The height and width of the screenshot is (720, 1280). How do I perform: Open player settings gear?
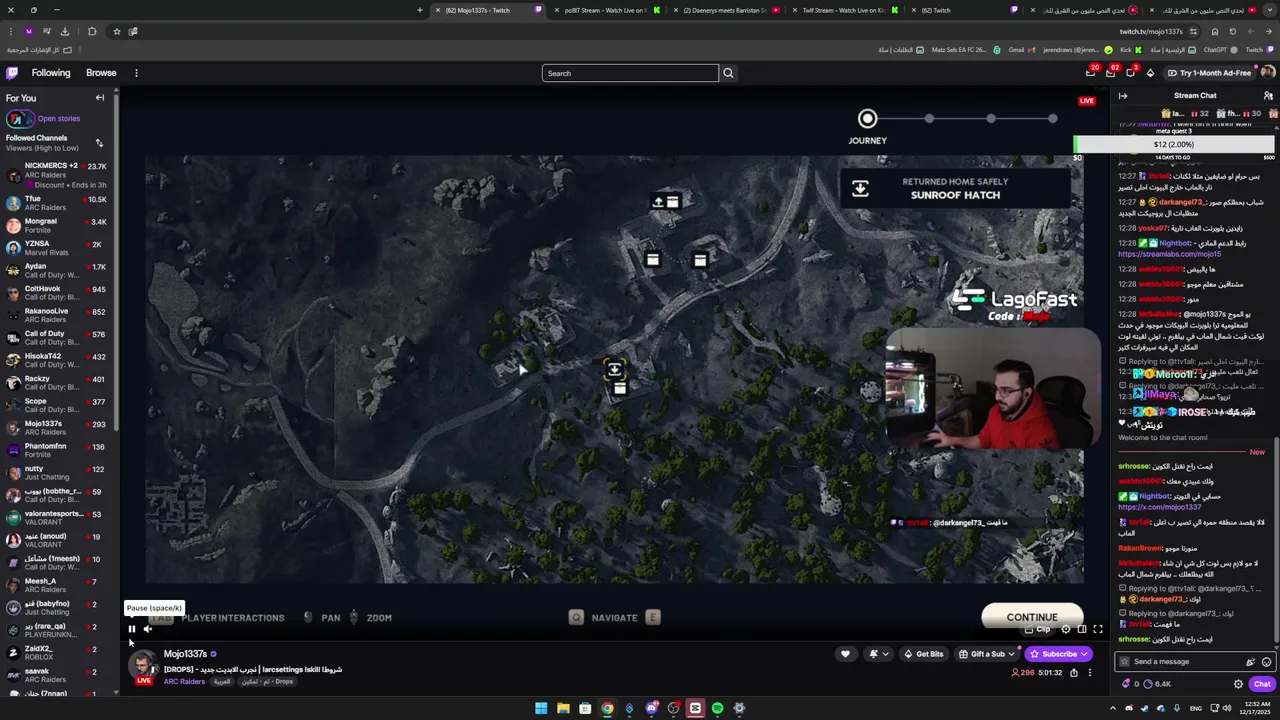pos(1065,629)
